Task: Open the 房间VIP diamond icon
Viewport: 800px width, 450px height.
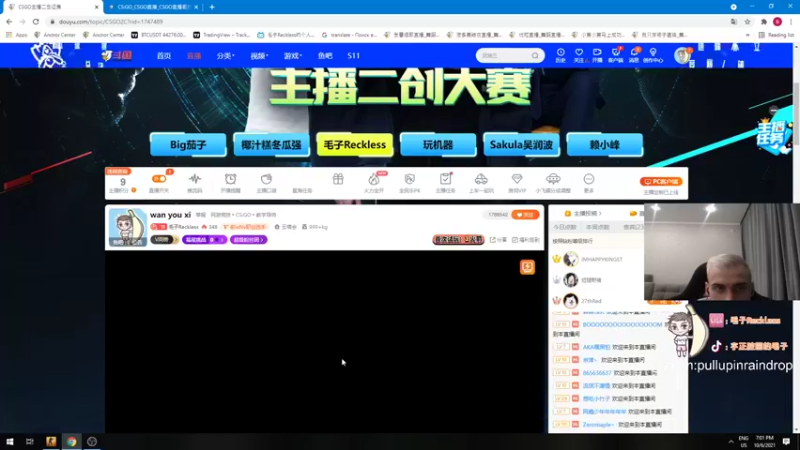Action: click(517, 179)
